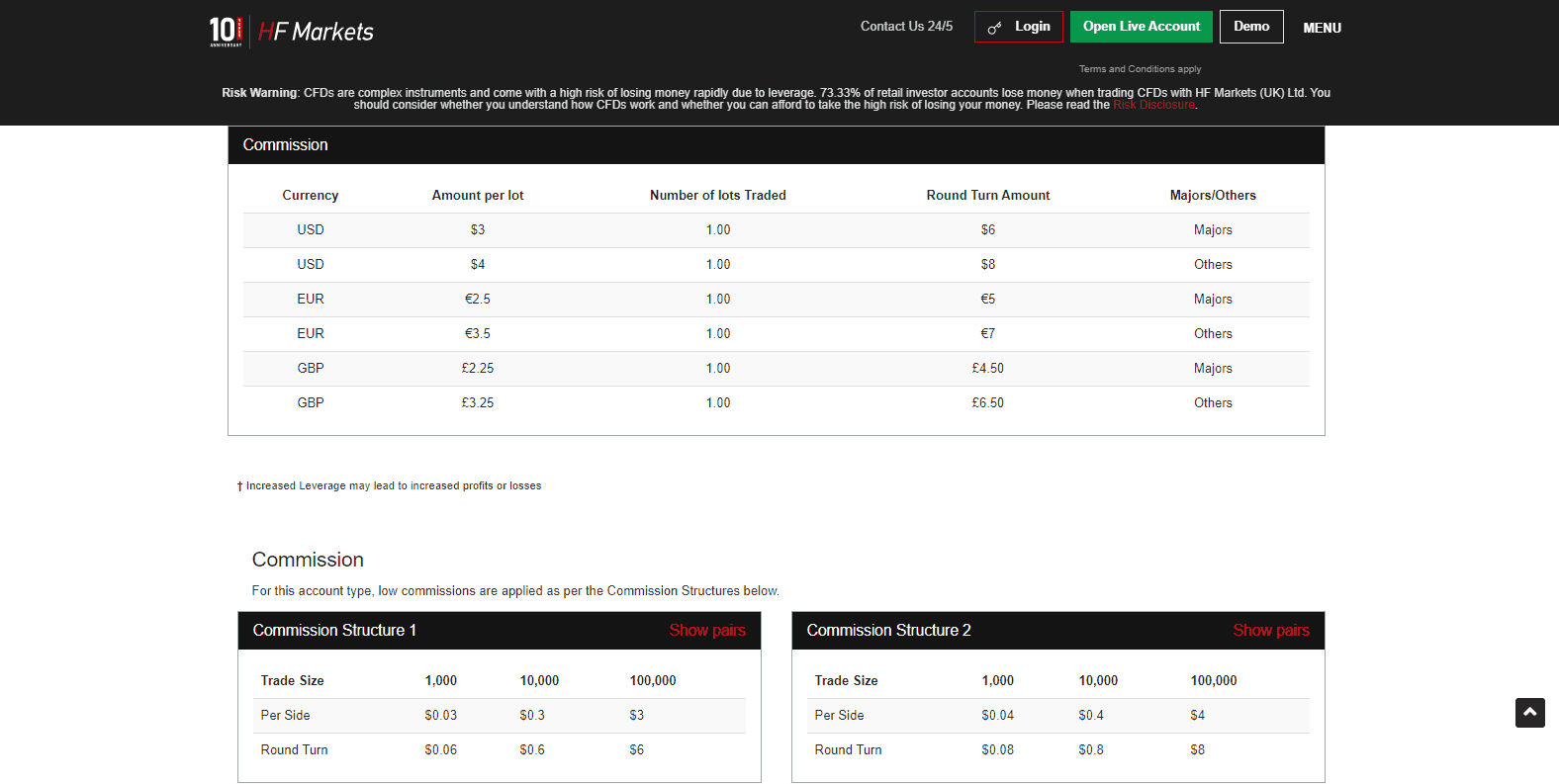Select the $4 amount per lot cell

pos(478,265)
